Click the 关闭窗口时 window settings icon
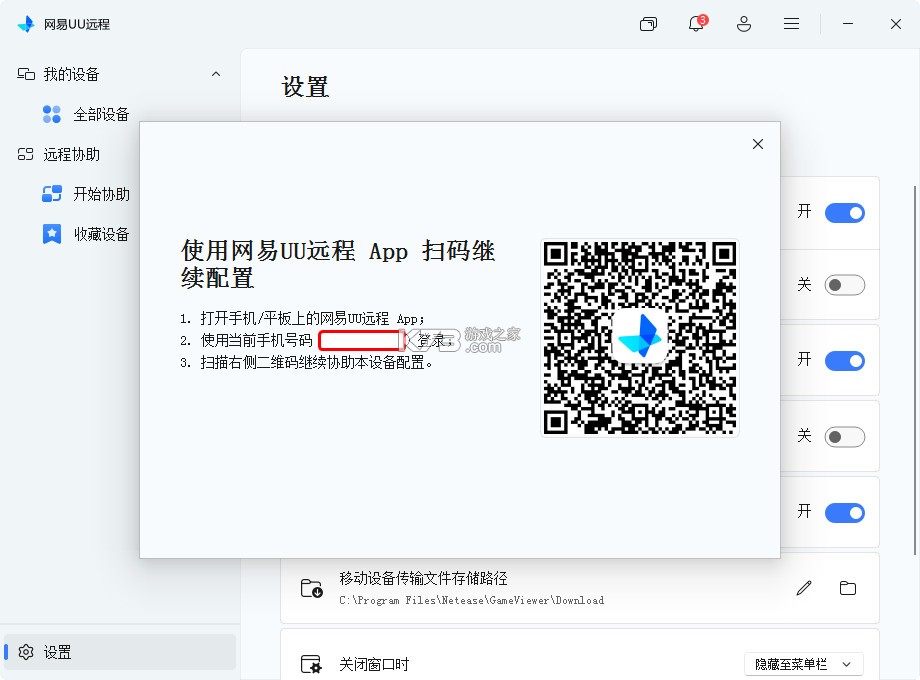 (311, 664)
